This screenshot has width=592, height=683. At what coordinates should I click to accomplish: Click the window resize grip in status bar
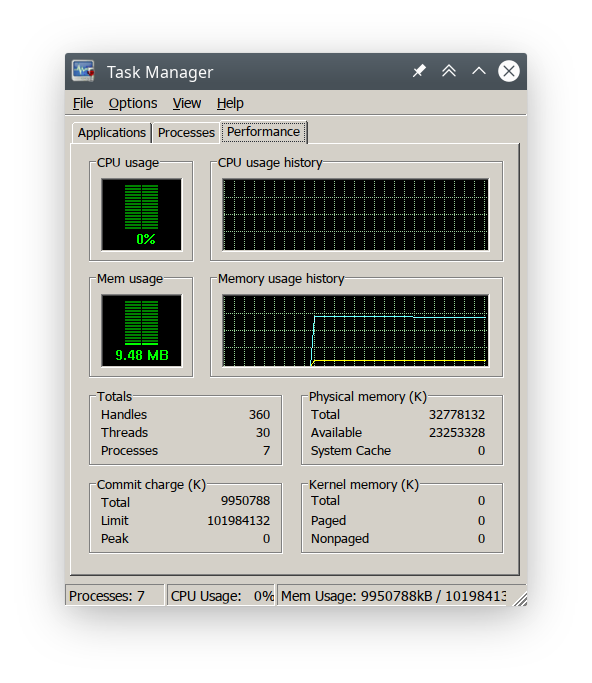520,599
